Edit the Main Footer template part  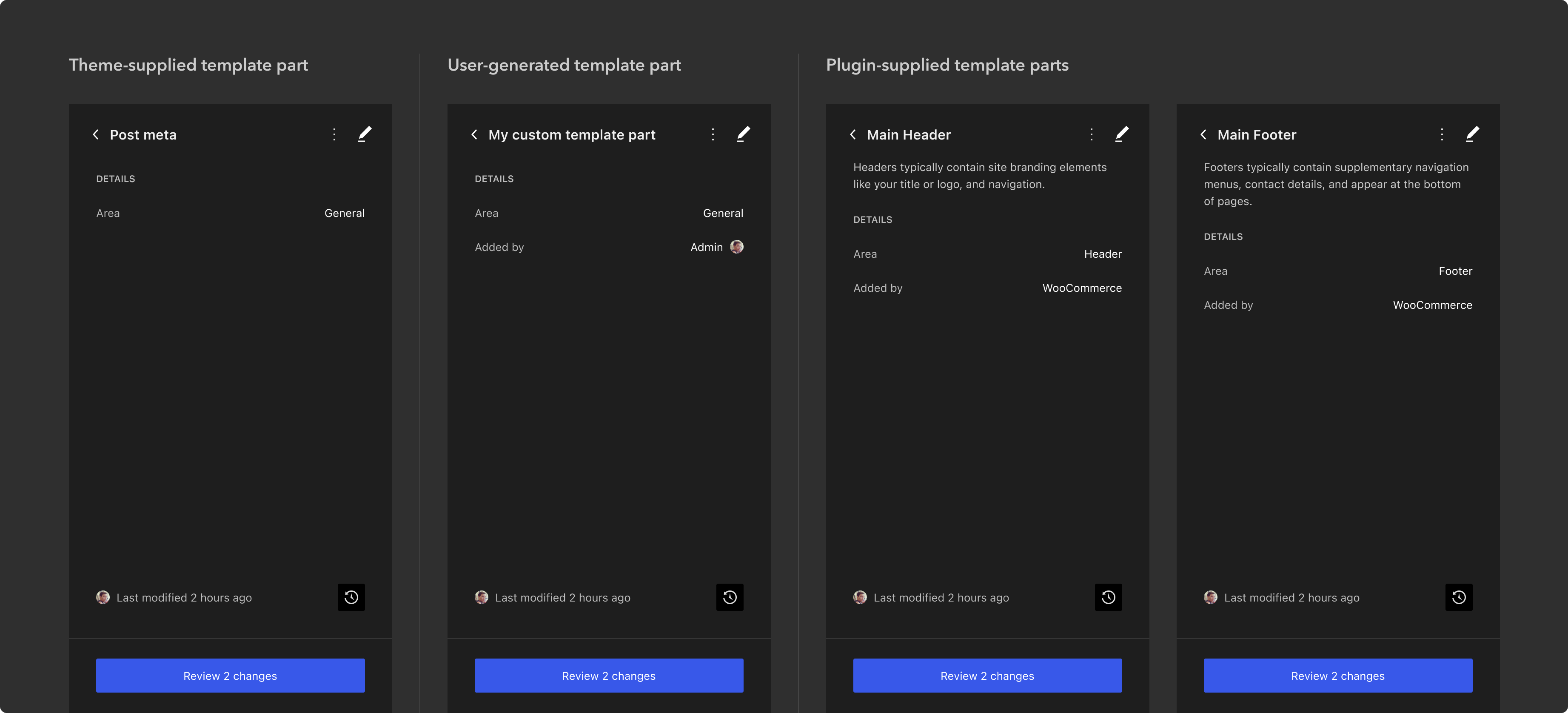click(x=1472, y=134)
